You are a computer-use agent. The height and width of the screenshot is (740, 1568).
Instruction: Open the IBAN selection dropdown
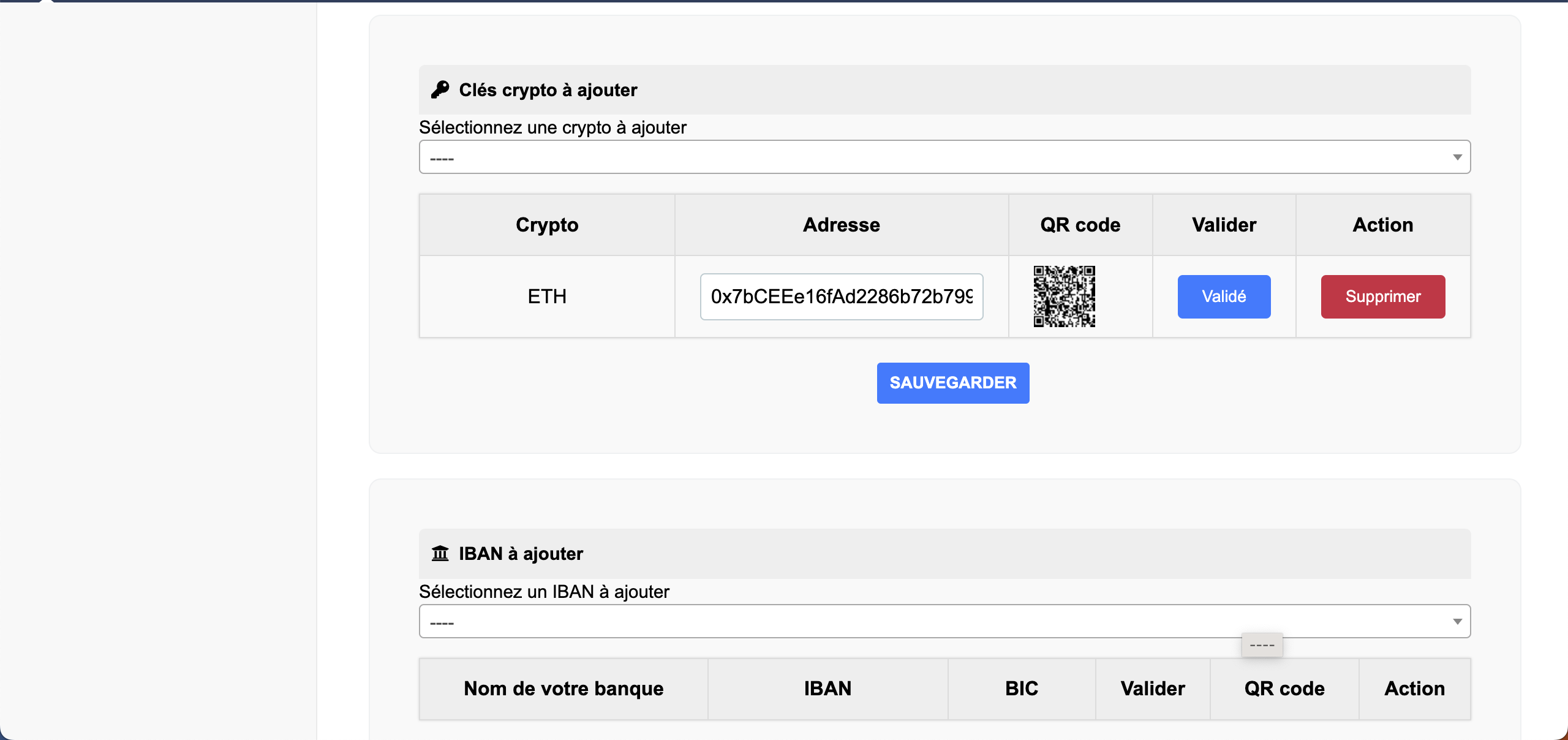tap(943, 622)
